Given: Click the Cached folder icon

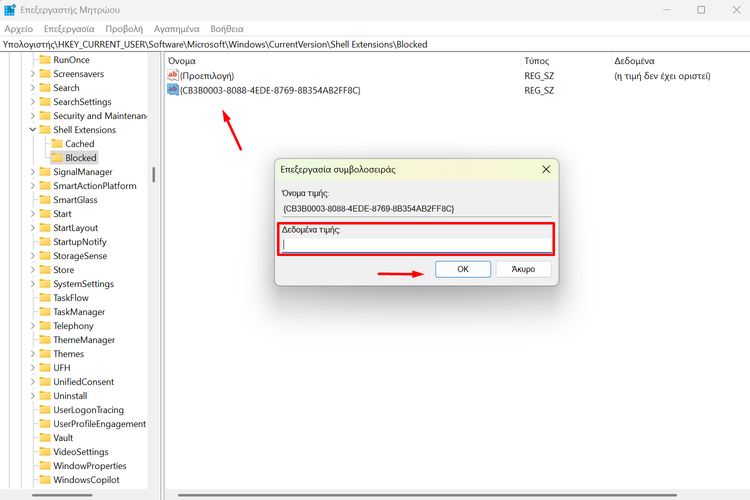Looking at the screenshot, I should (x=57, y=144).
